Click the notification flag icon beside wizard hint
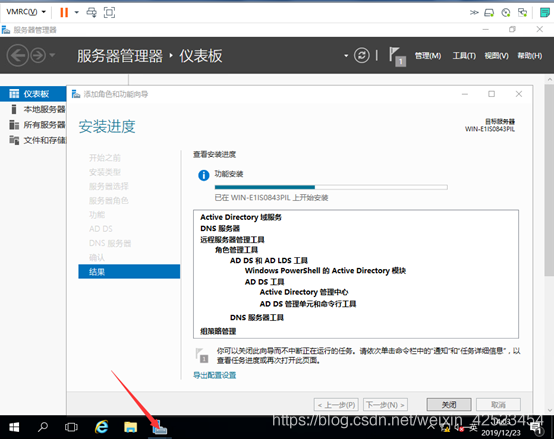 202,356
